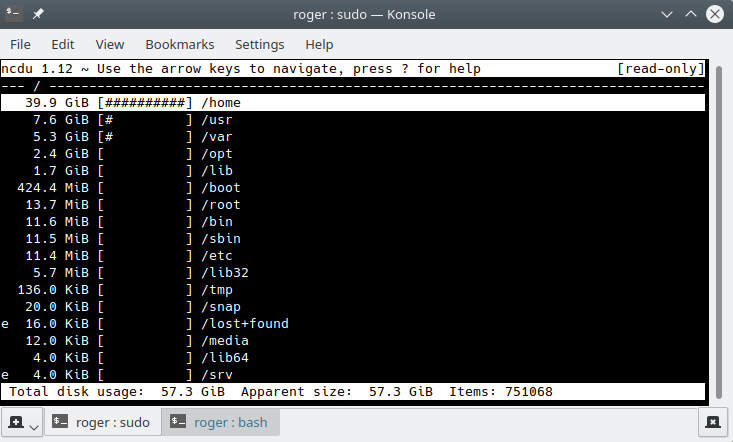Open the new tab button

pyautogui.click(x=17, y=423)
